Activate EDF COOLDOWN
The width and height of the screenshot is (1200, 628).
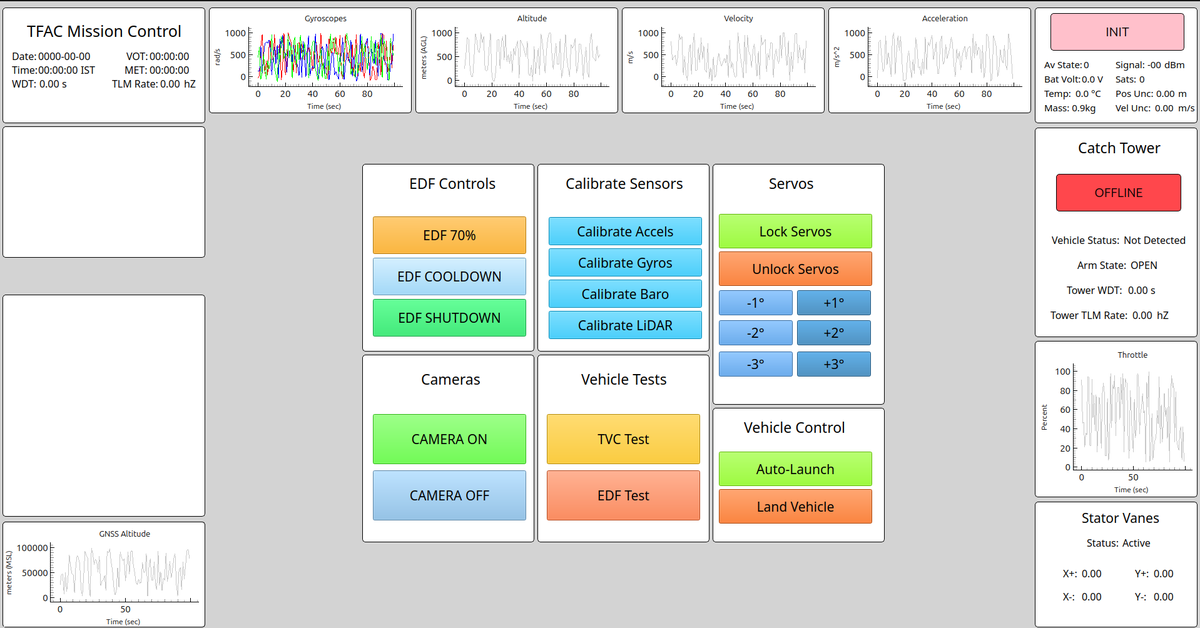(449, 276)
